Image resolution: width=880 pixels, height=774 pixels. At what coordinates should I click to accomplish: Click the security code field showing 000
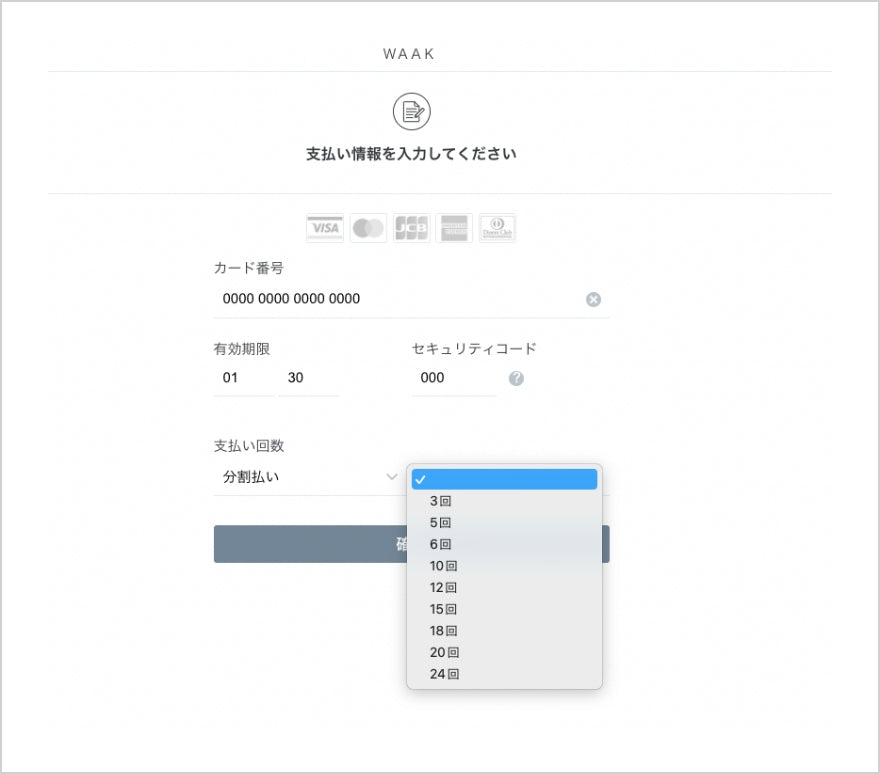click(x=453, y=378)
